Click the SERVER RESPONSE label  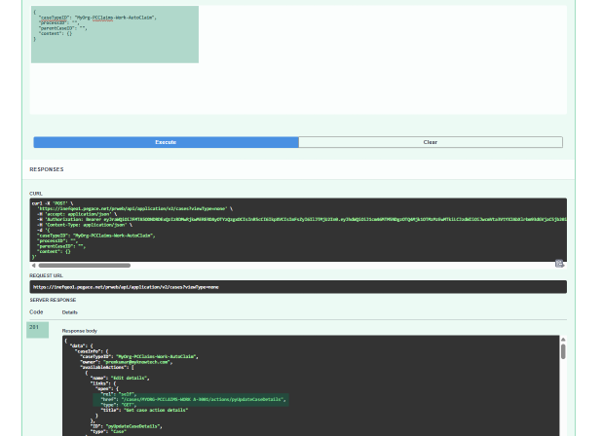(x=53, y=300)
